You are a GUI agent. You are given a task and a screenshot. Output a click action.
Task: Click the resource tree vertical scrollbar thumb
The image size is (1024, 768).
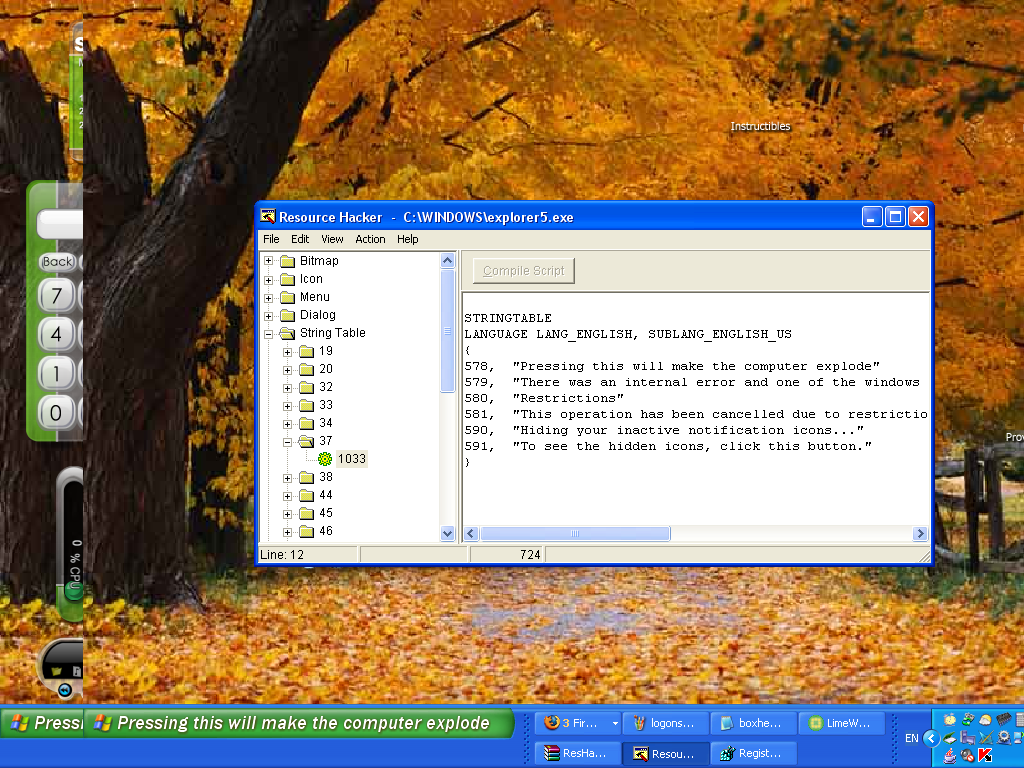[447, 330]
